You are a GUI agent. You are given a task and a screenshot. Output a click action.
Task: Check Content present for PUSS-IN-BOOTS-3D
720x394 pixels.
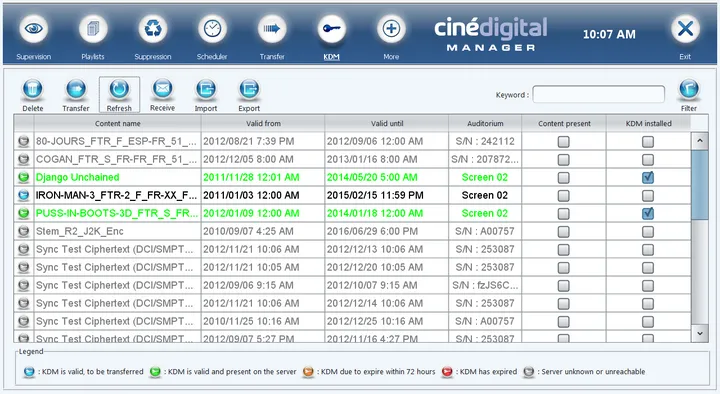(x=563, y=214)
